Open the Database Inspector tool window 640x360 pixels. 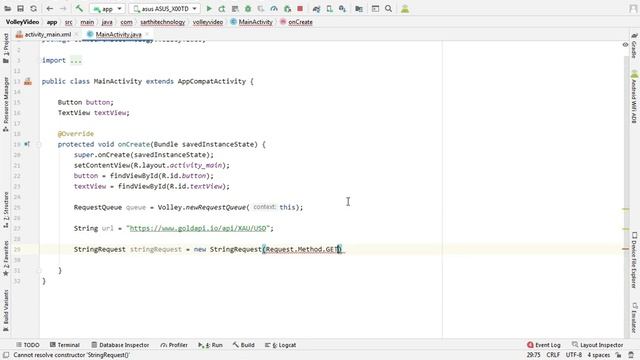(120, 345)
